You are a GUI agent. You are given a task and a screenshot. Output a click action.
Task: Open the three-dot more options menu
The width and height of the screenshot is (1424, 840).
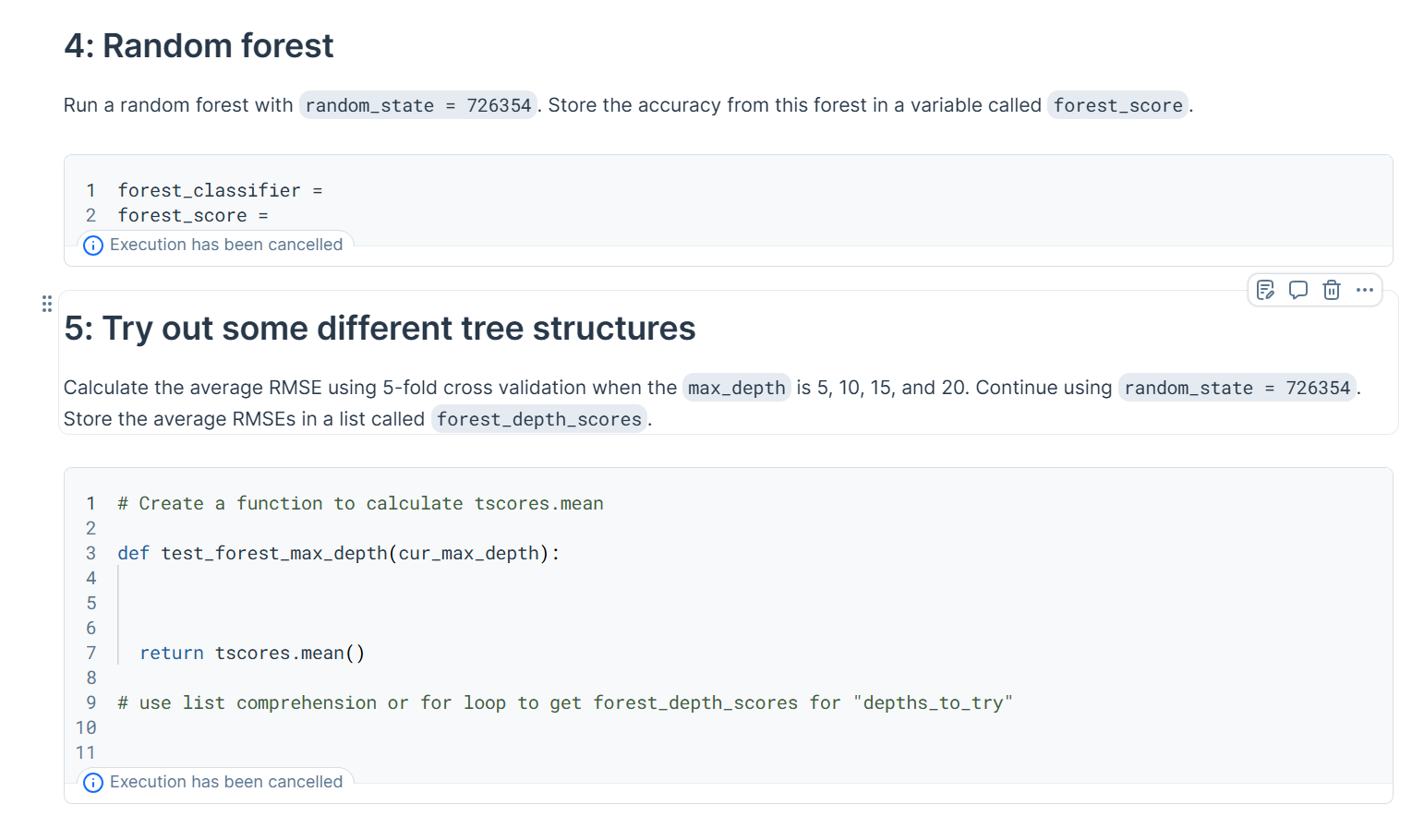[1365, 290]
